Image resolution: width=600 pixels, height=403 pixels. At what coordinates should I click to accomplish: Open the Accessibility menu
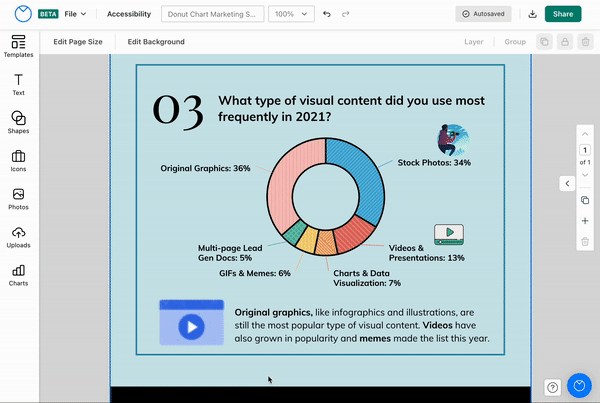[129, 15]
